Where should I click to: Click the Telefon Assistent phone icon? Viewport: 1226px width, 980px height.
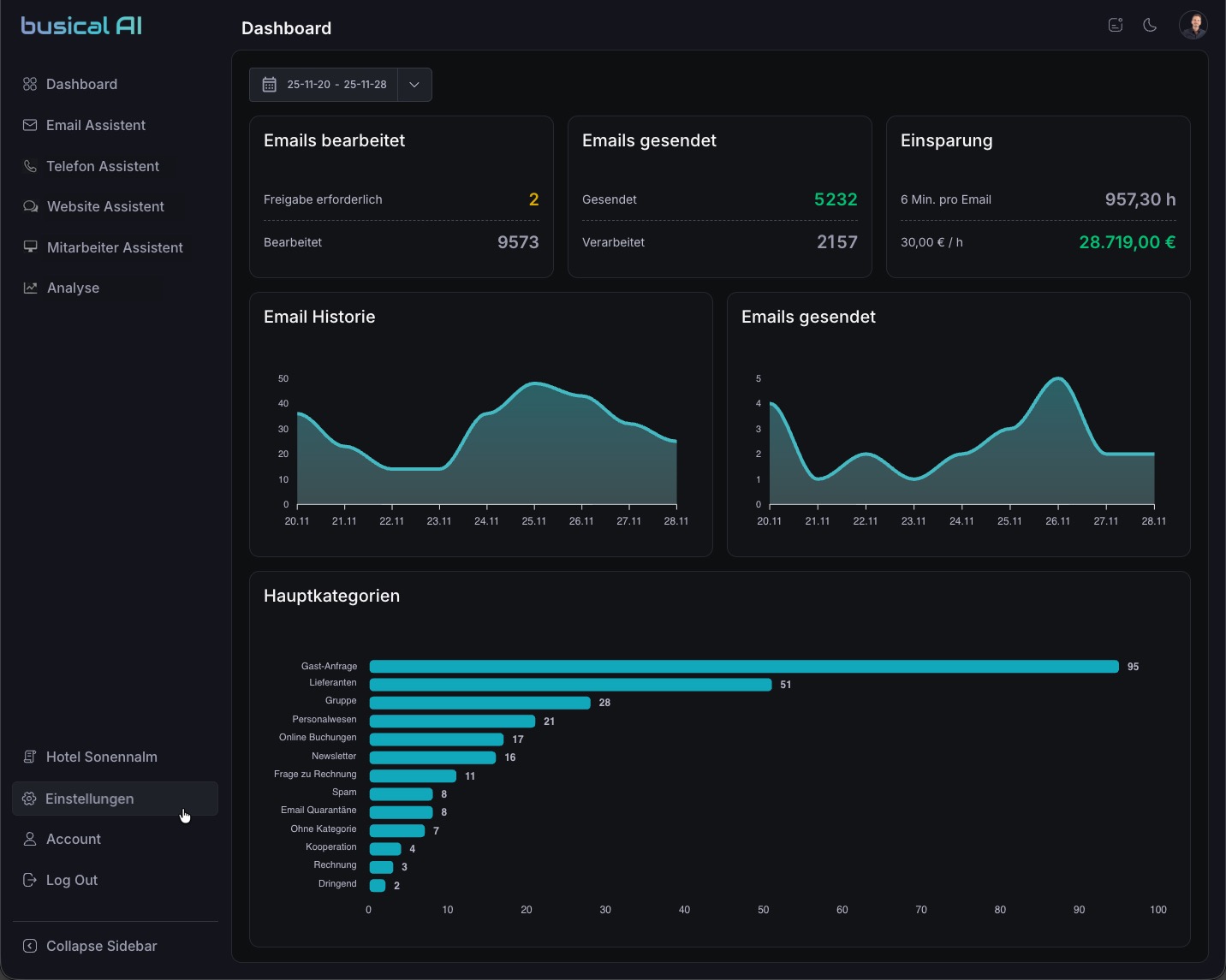30,166
